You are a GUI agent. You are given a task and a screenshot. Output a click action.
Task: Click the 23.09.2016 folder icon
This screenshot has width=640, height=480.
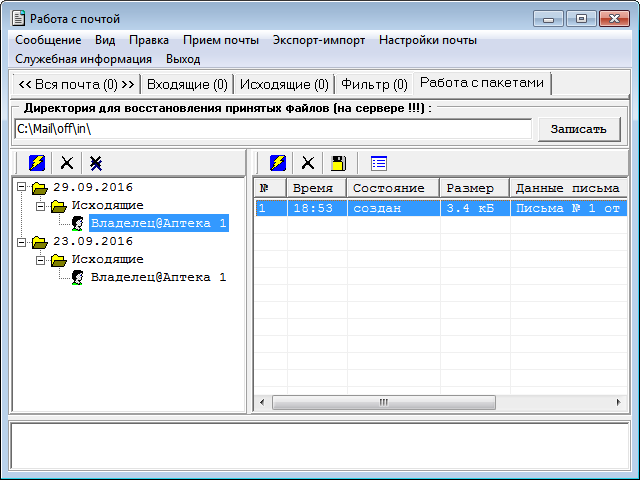[x=40, y=242]
